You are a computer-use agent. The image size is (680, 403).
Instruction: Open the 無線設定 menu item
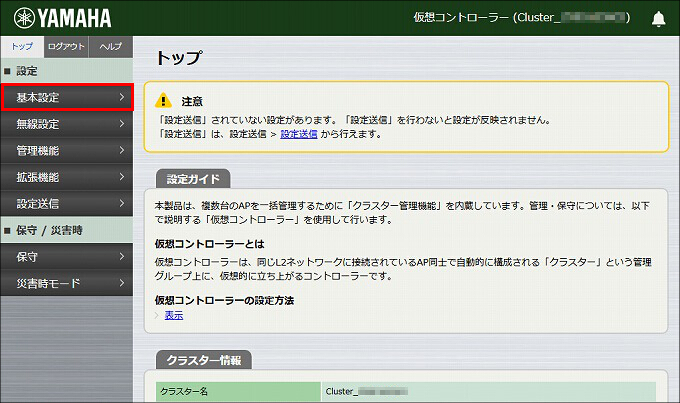(x=67, y=124)
